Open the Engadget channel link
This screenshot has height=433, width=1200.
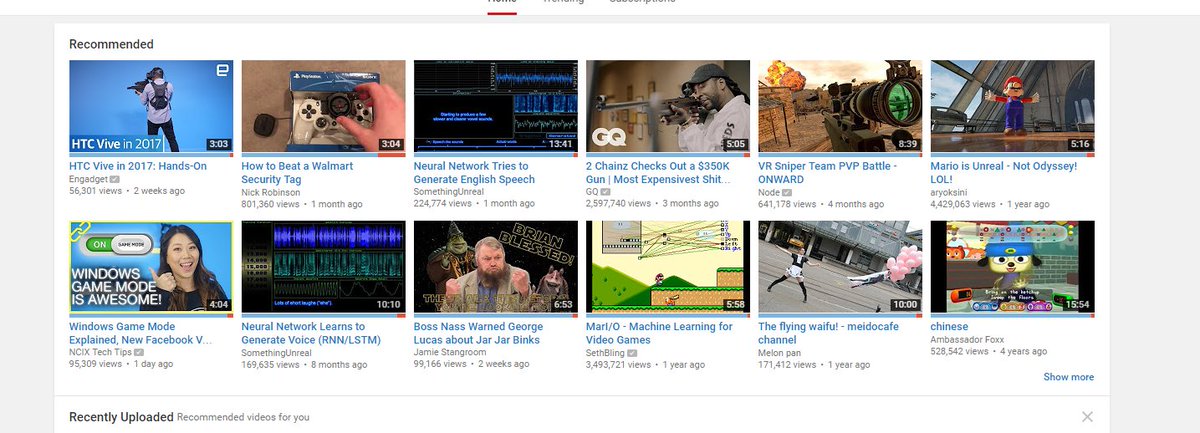click(90, 178)
